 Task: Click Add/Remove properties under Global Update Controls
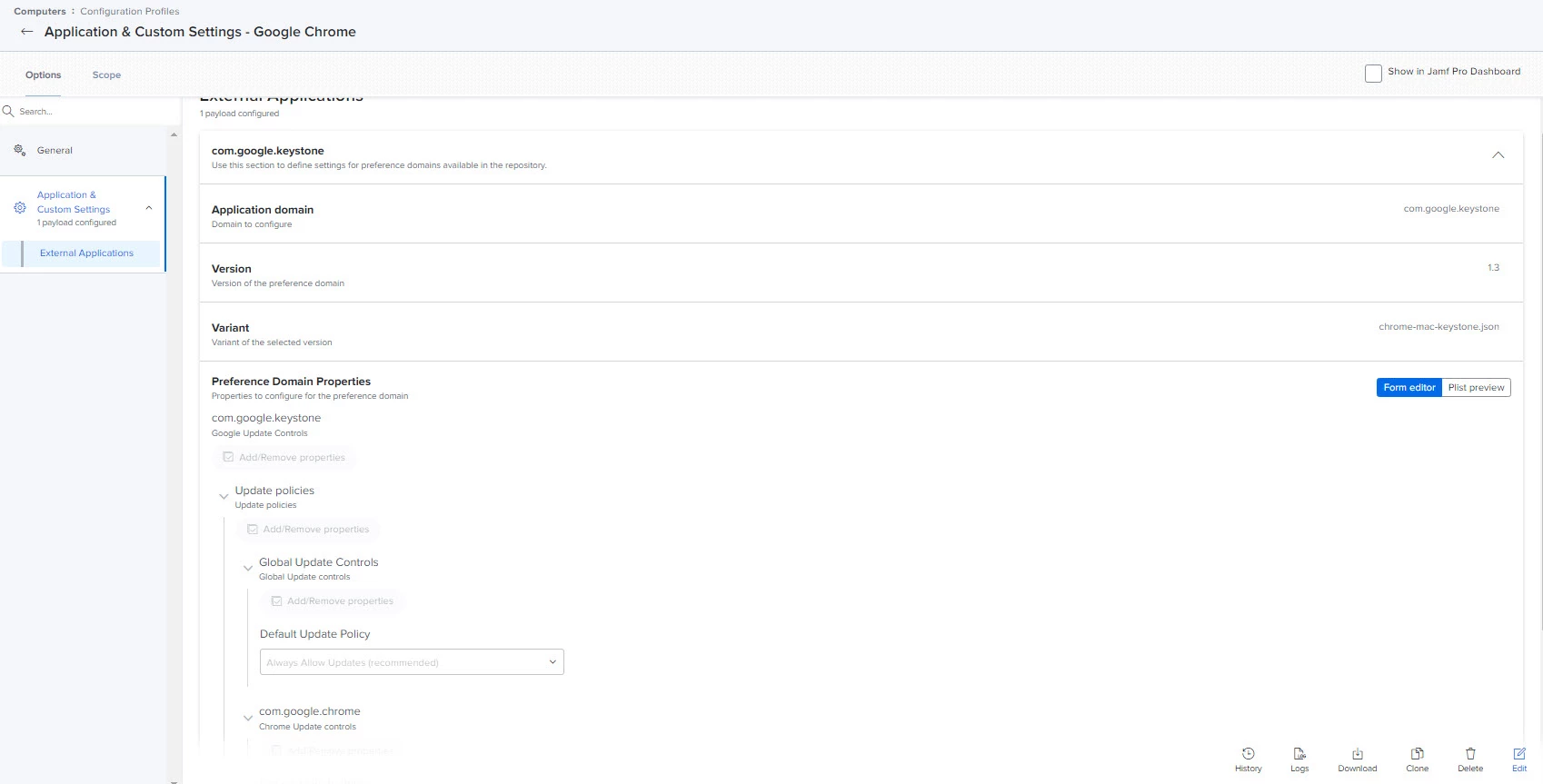332,601
